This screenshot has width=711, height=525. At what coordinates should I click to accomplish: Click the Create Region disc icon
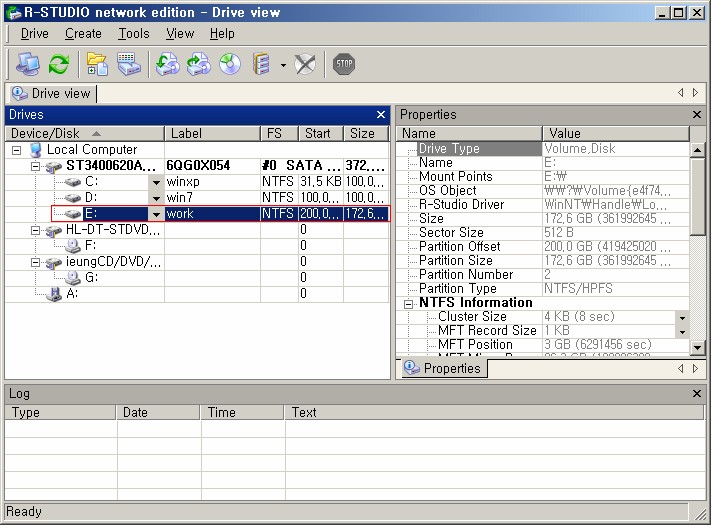coord(230,64)
